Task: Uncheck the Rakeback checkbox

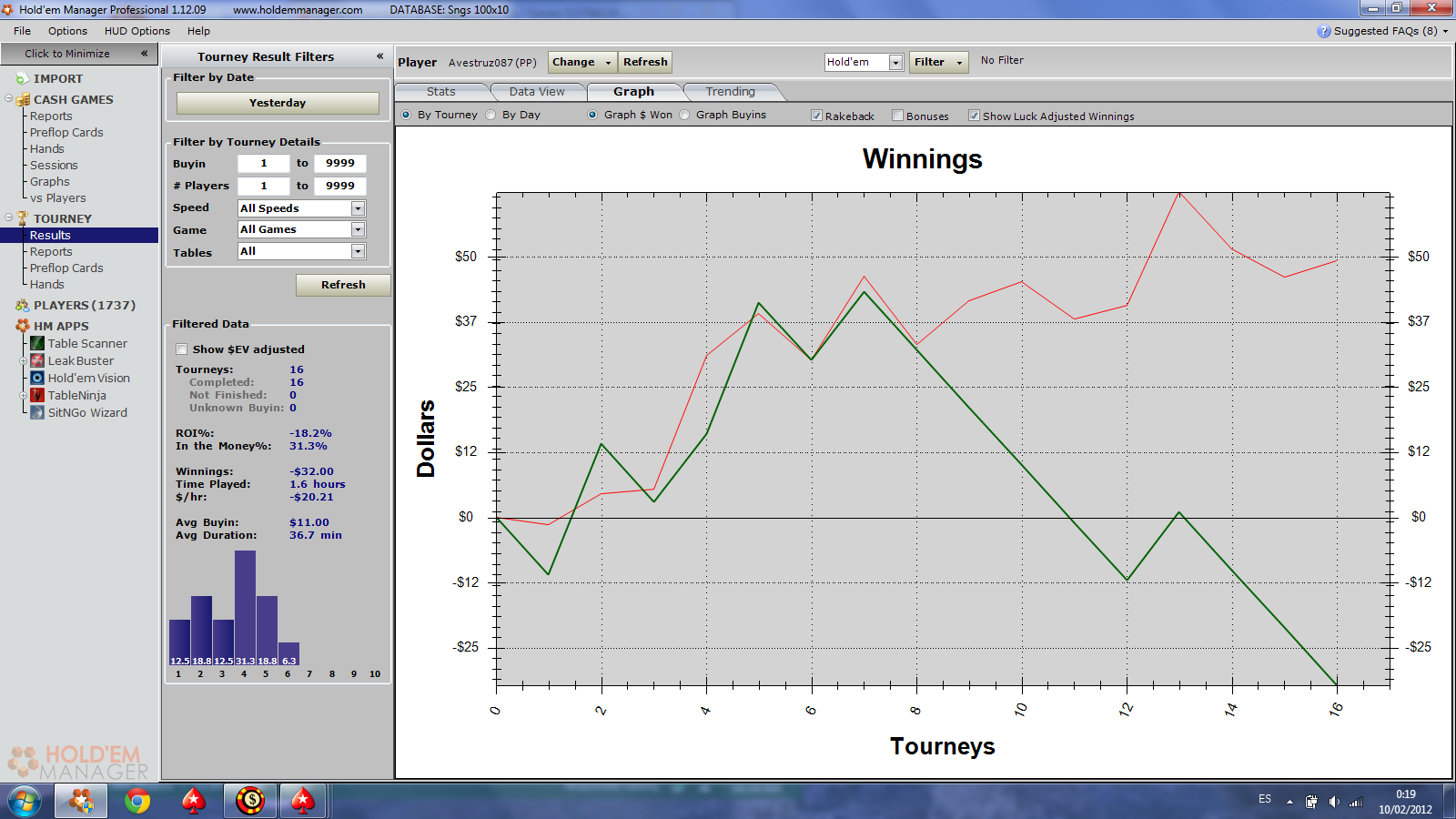Action: (x=816, y=116)
